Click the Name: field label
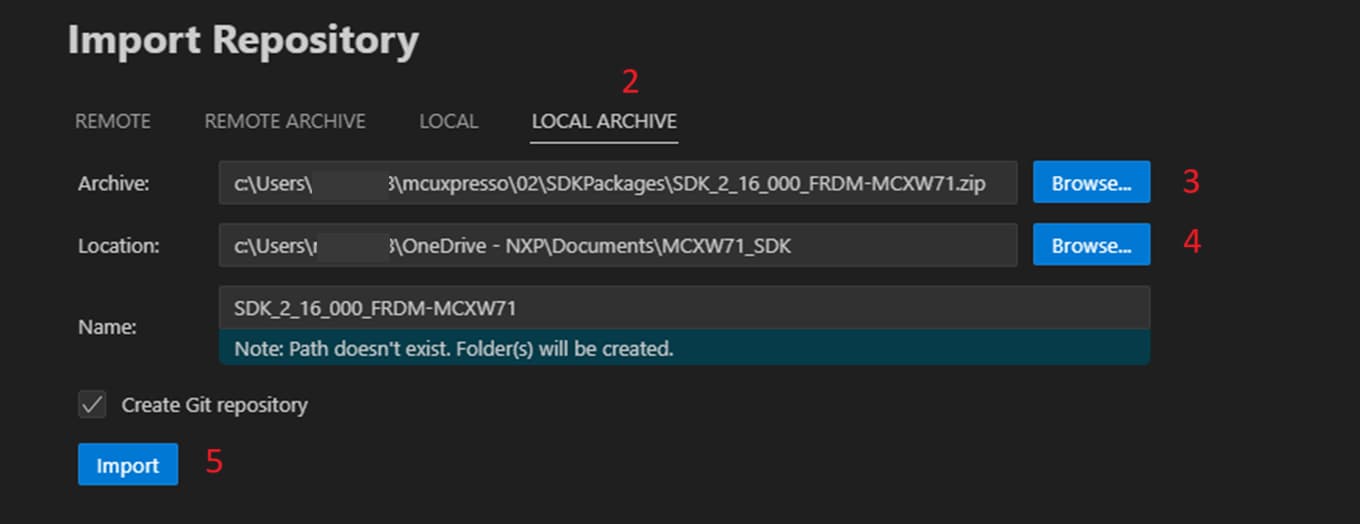 click(x=107, y=327)
